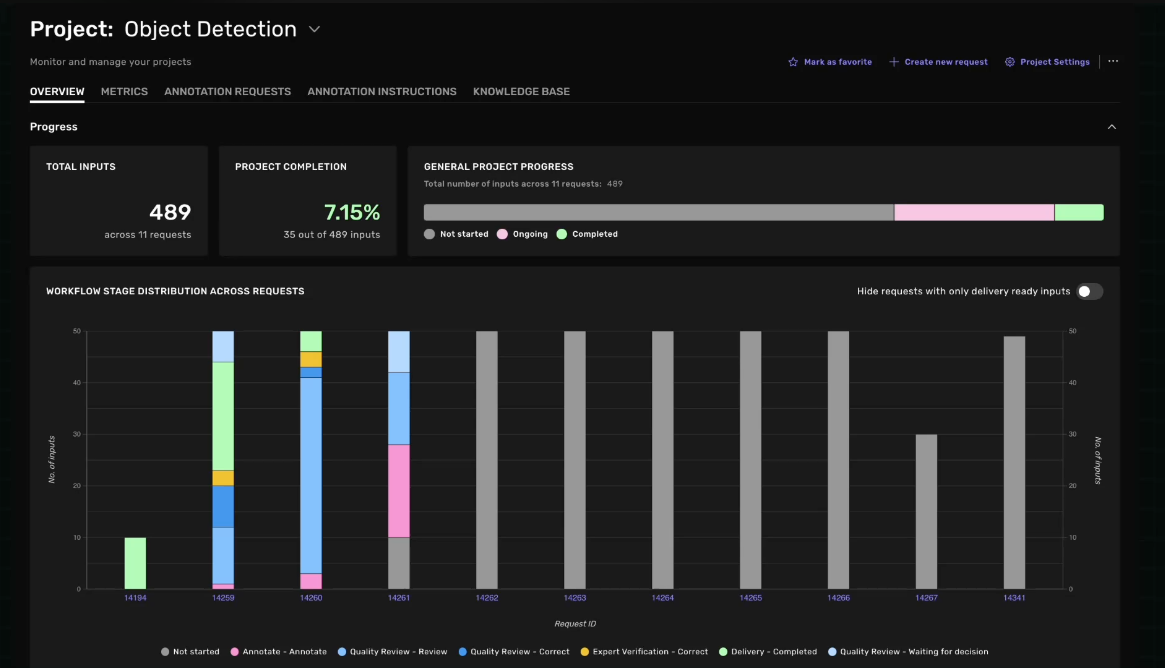Image resolution: width=1165 pixels, height=668 pixels.
Task: Open request ID 14262 link
Action: tap(487, 597)
